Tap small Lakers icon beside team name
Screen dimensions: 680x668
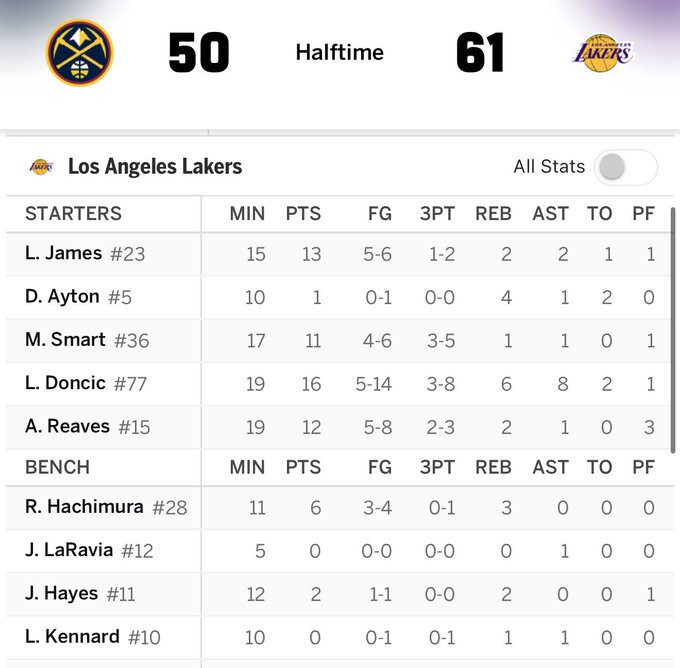click(41, 166)
